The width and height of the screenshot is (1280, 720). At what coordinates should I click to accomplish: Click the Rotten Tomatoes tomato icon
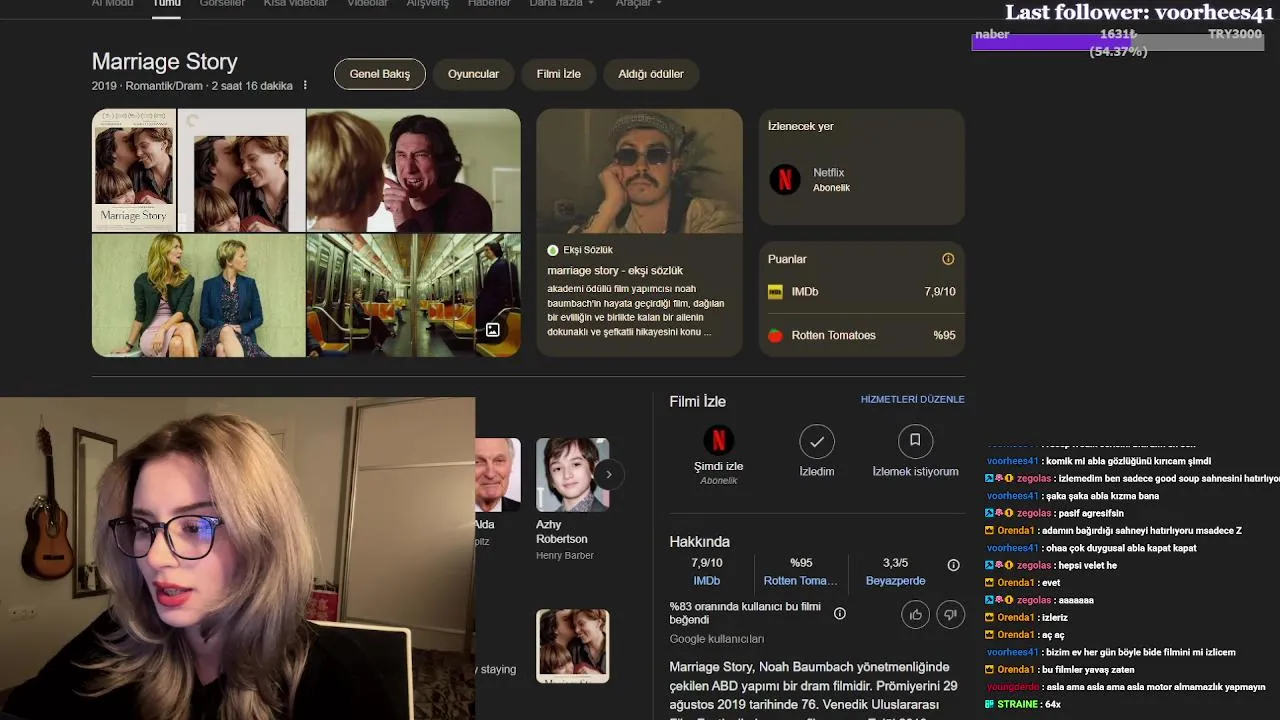pos(775,336)
